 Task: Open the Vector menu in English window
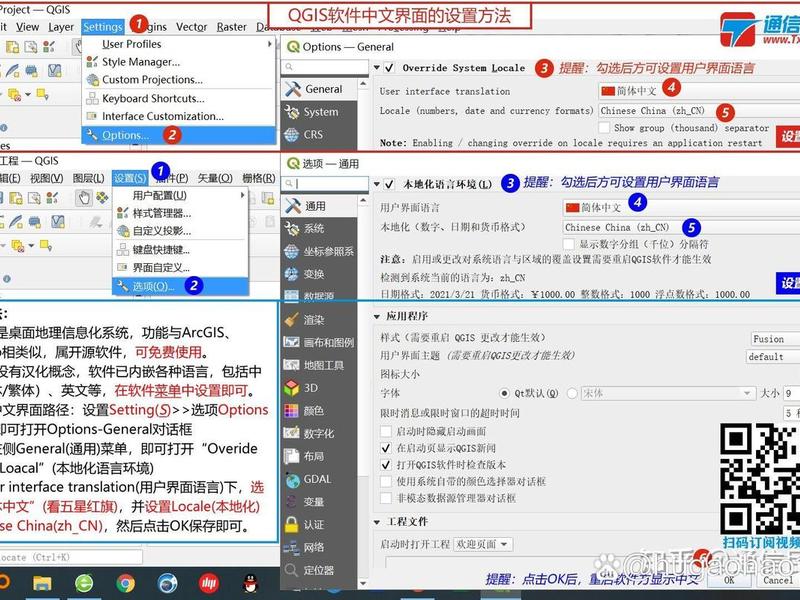pyautogui.click(x=191, y=27)
